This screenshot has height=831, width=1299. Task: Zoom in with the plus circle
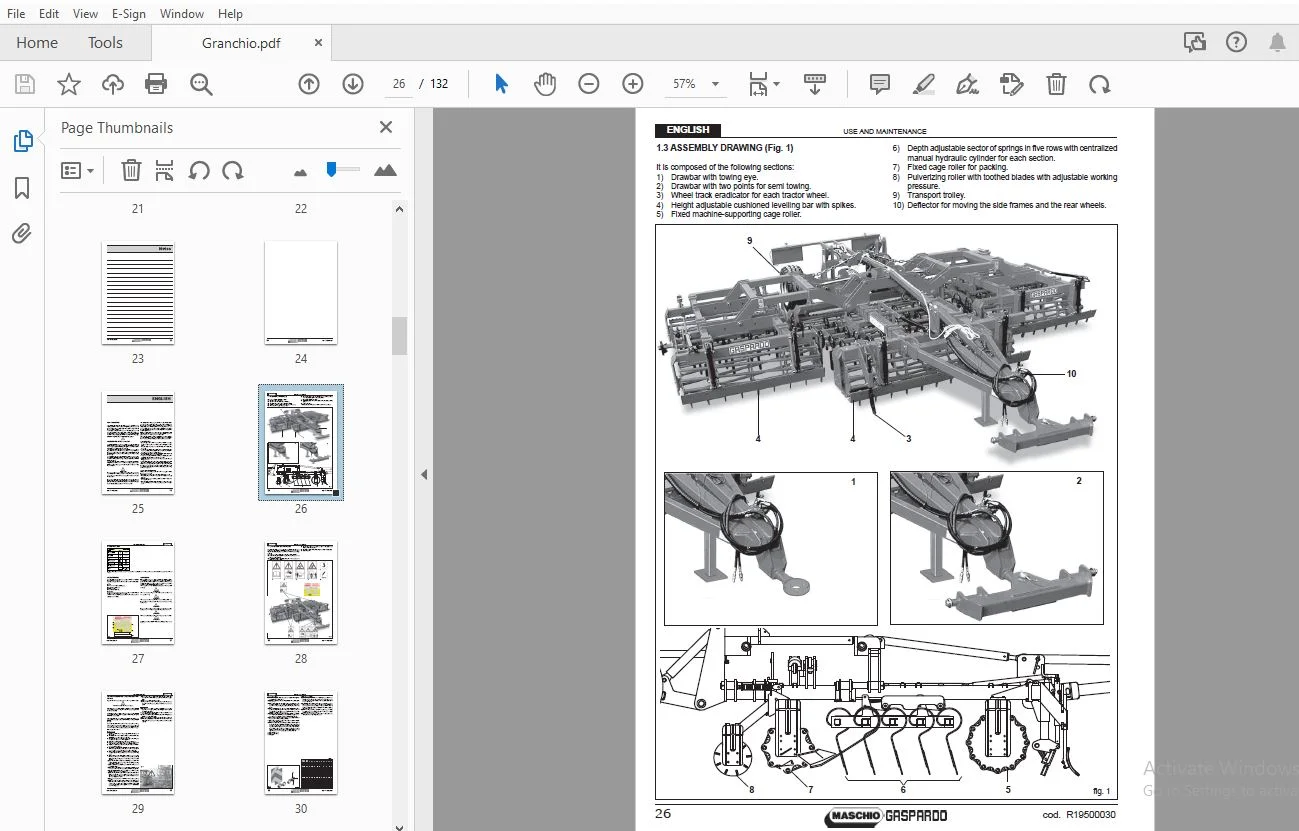tap(632, 84)
